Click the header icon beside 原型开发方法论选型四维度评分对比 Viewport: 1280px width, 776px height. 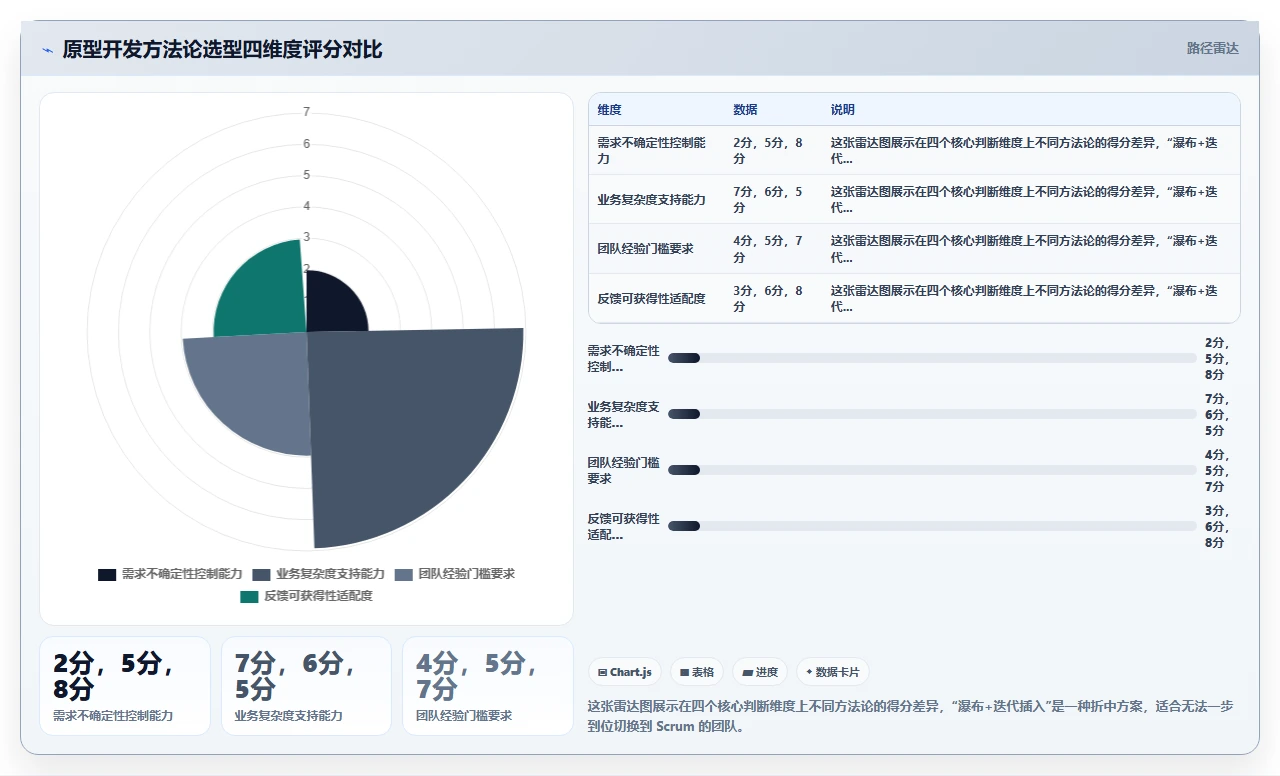(x=47, y=50)
